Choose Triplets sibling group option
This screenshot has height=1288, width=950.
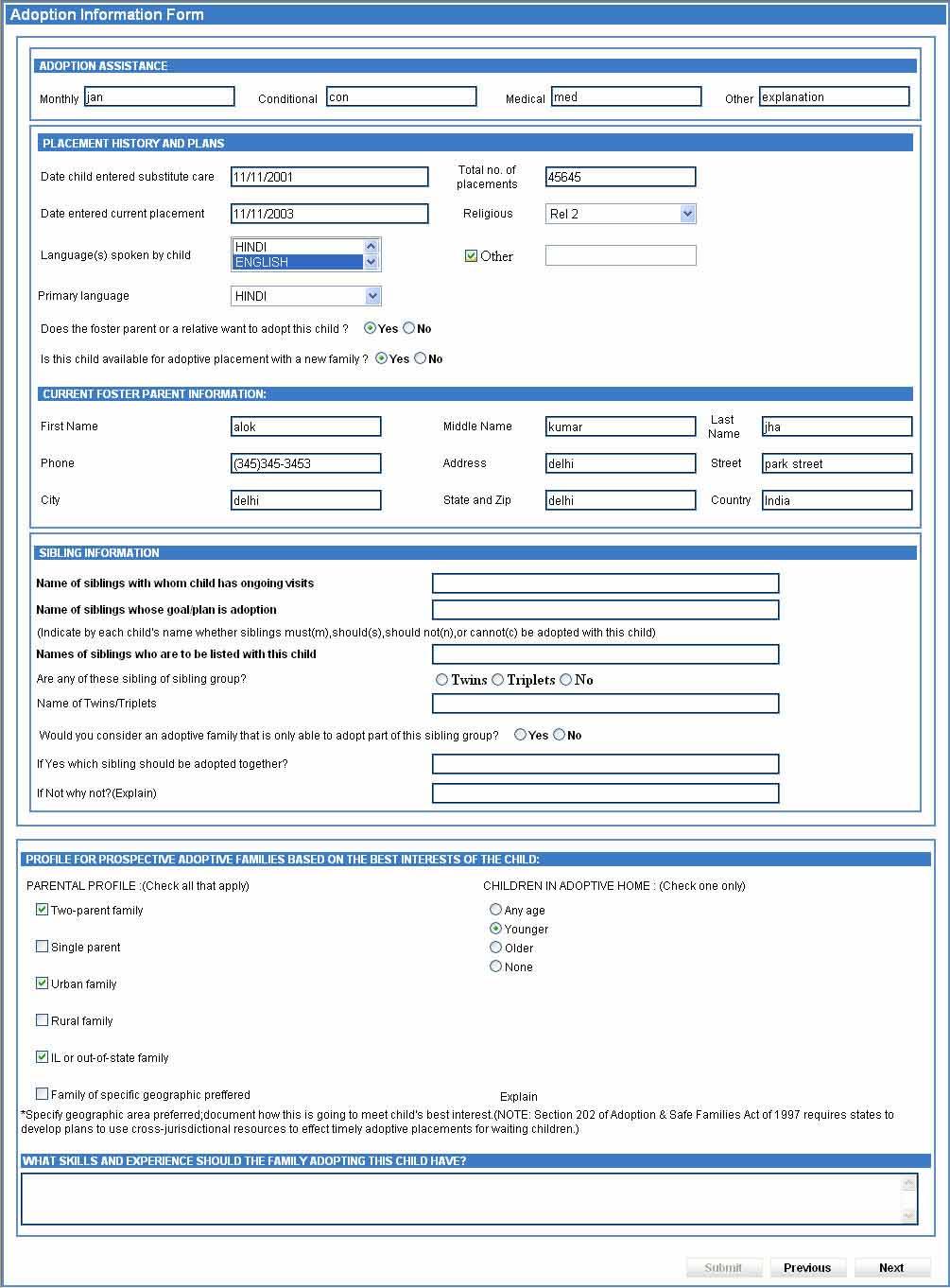pyautogui.click(x=497, y=680)
